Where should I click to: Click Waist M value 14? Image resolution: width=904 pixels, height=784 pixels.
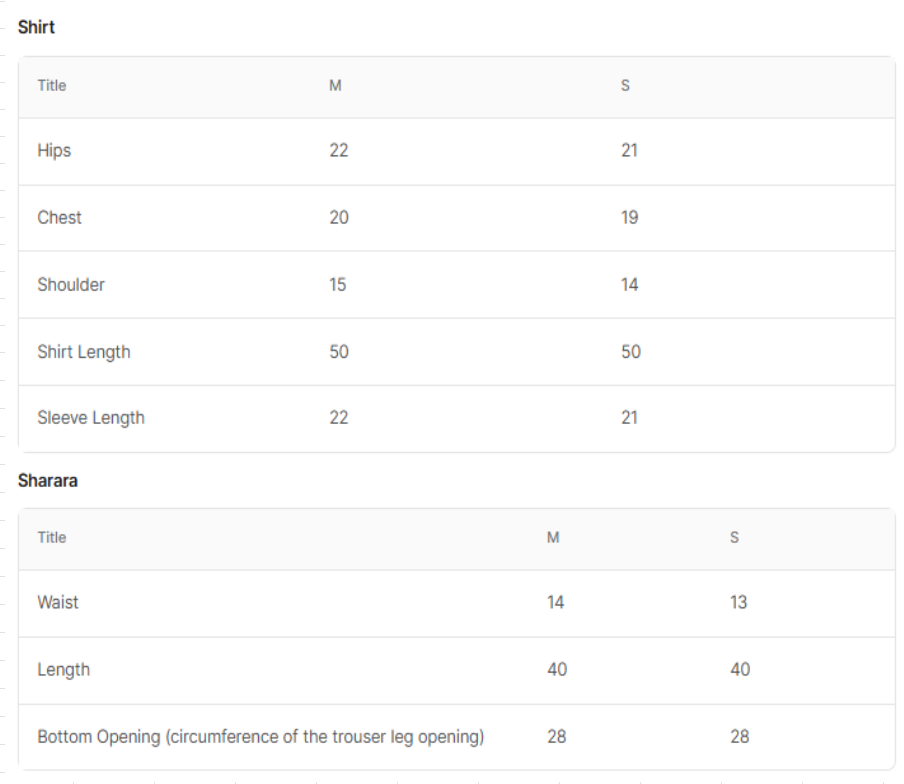click(556, 602)
